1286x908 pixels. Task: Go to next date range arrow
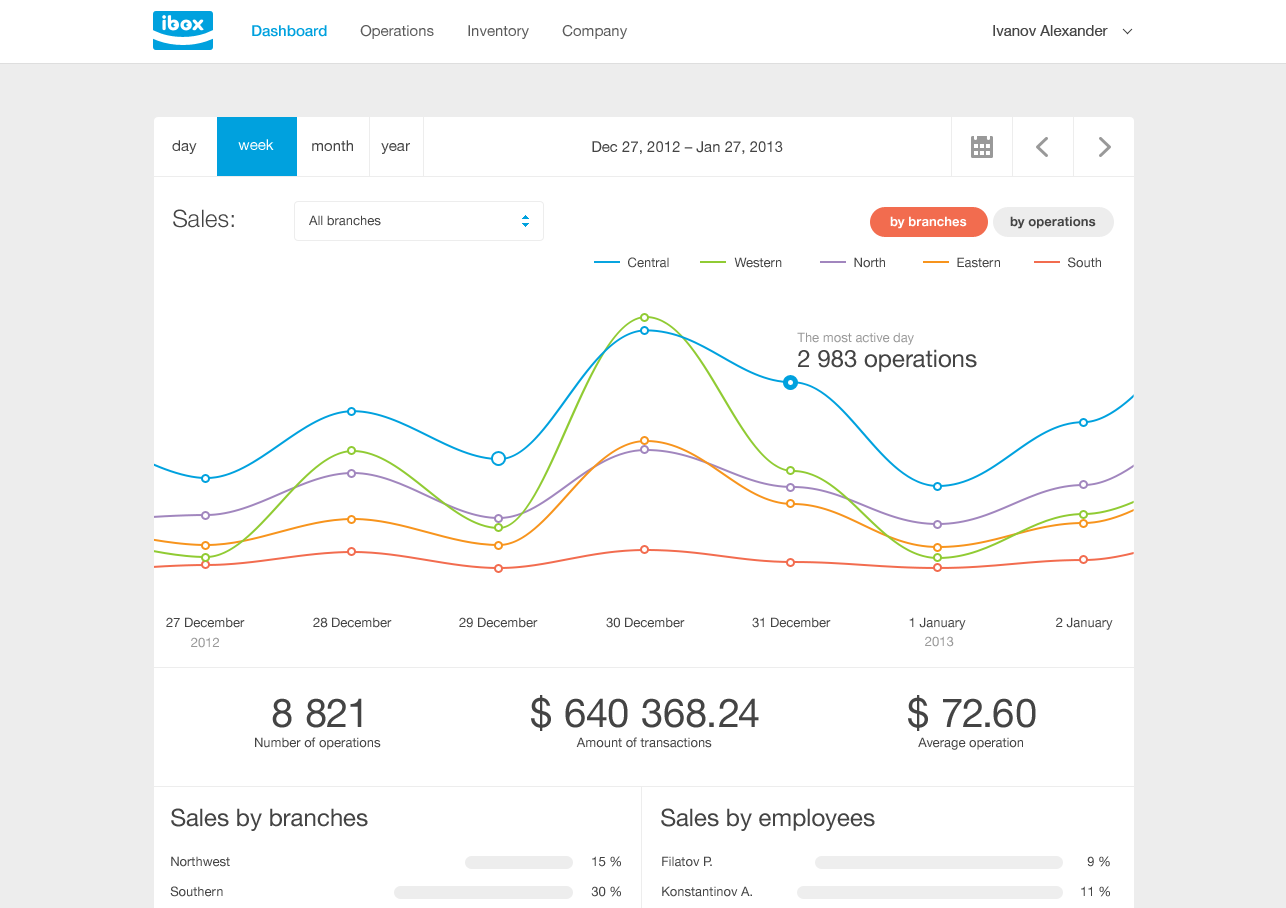pyautogui.click(x=1104, y=147)
